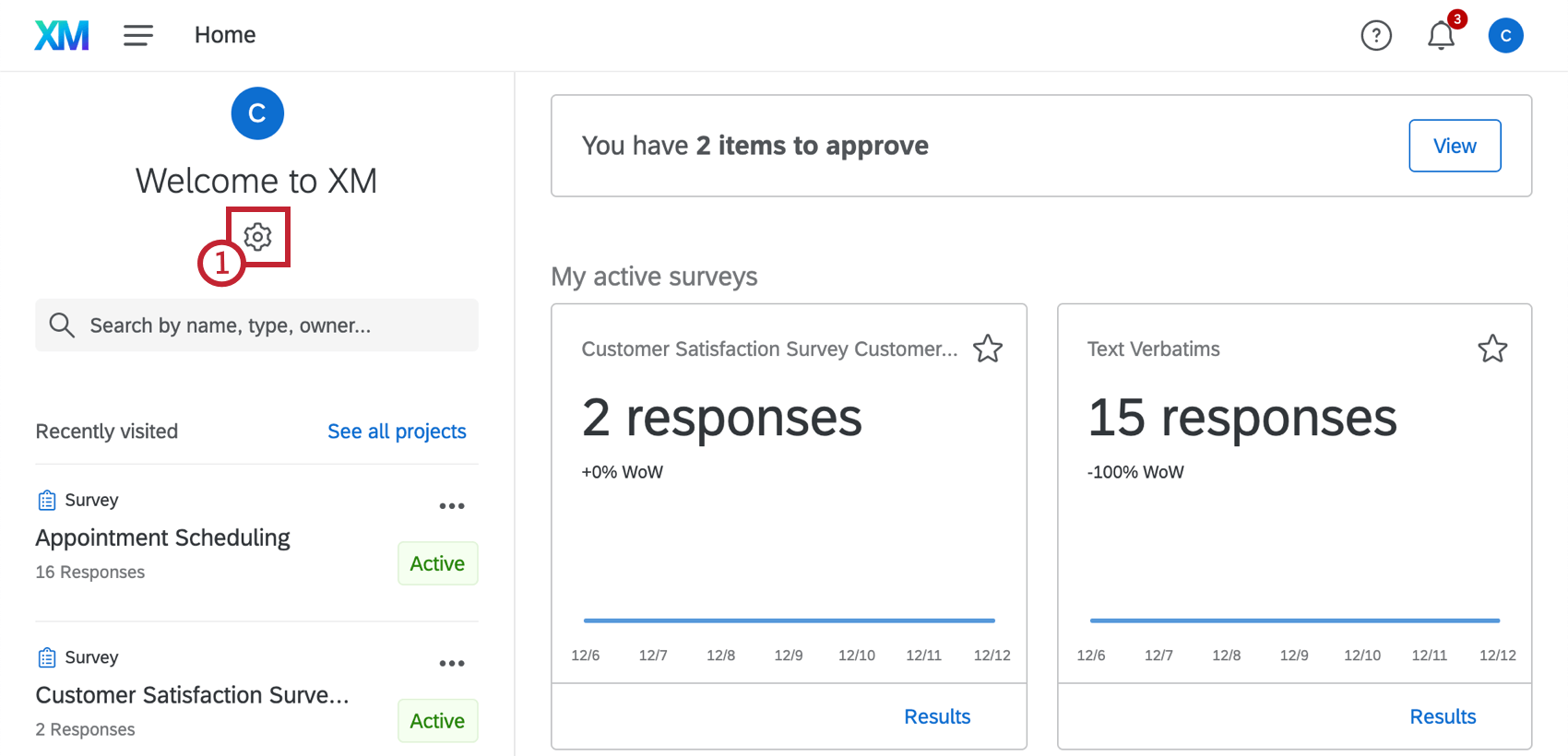Open Customer Satisfaction Survey in recently visited
This screenshot has width=1568, height=756.
(192, 695)
